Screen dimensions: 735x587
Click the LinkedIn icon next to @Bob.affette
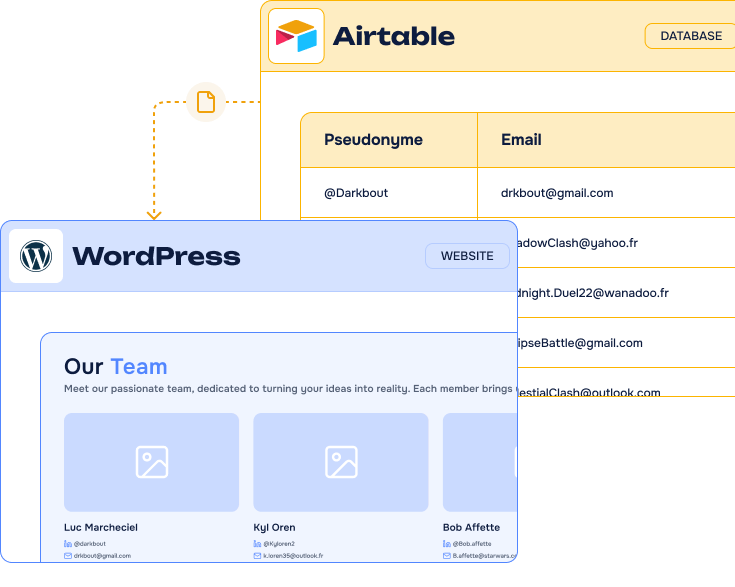[x=447, y=544]
